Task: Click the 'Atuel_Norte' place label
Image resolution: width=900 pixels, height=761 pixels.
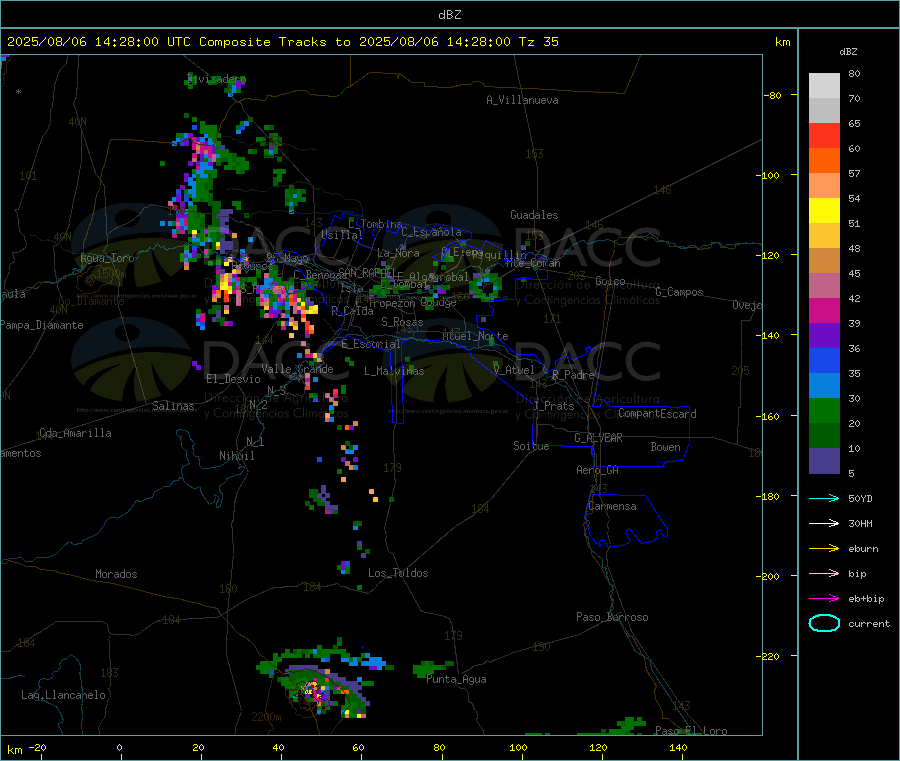Action: (x=475, y=336)
